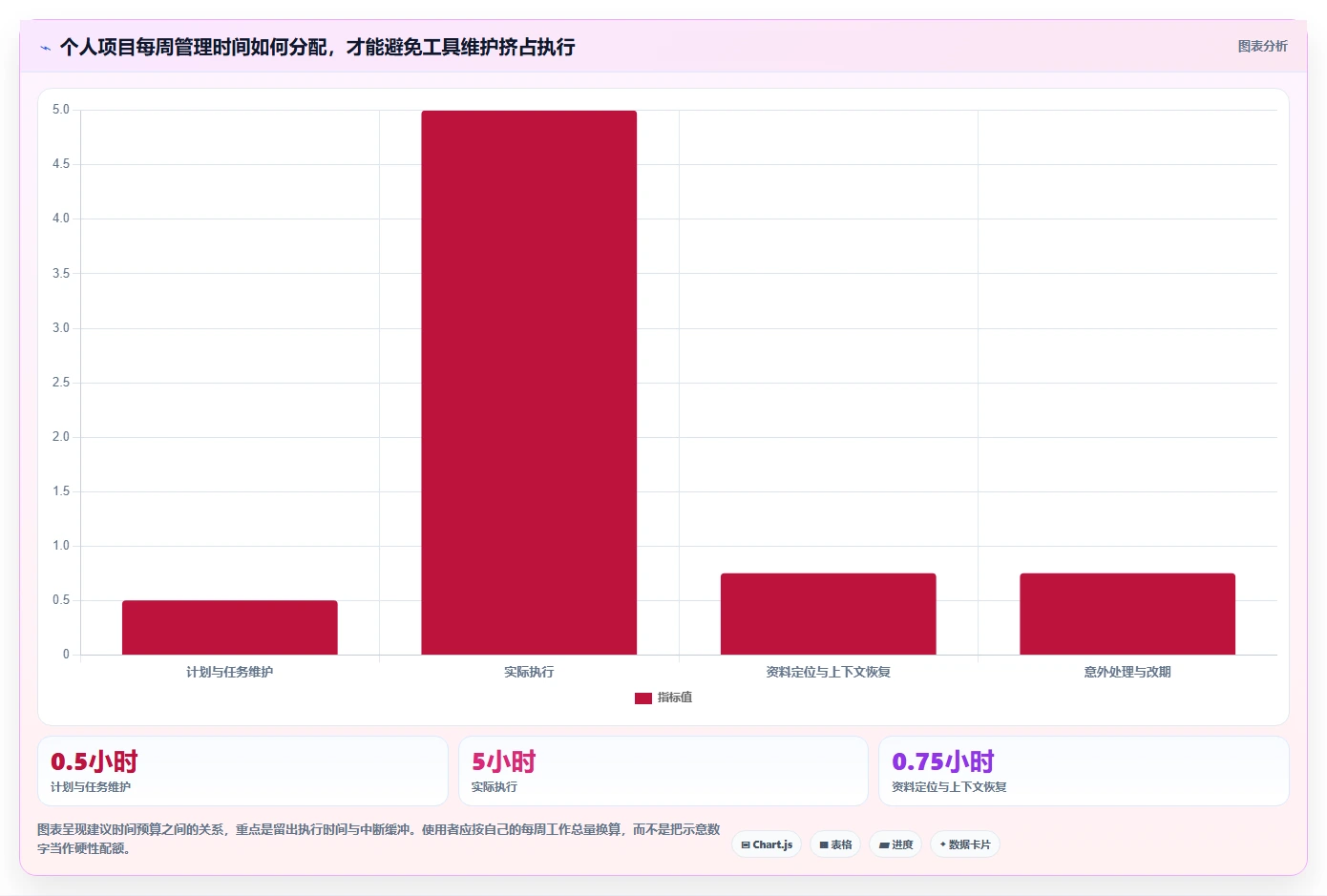Select the 进度 chip
The image size is (1327, 896).
(895, 844)
